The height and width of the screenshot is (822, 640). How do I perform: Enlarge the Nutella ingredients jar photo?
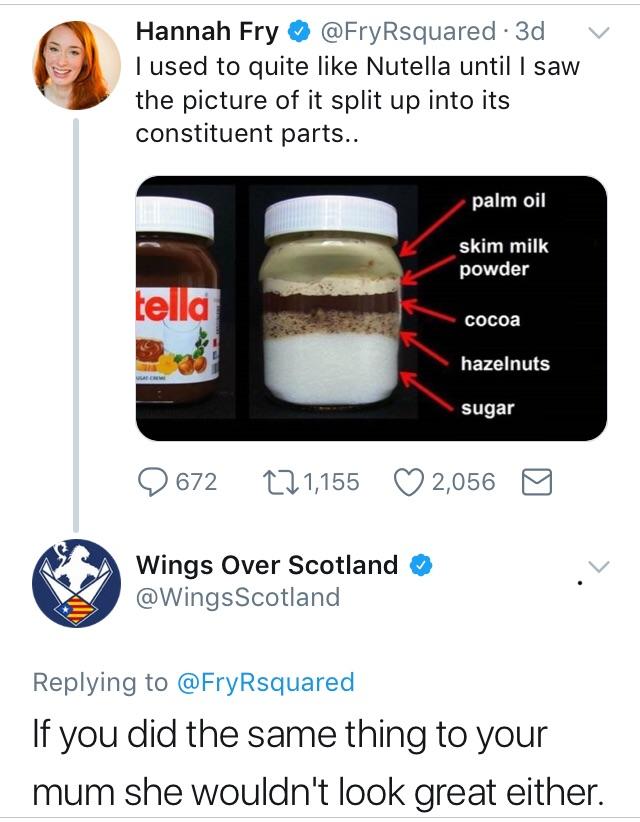pyautogui.click(x=371, y=308)
